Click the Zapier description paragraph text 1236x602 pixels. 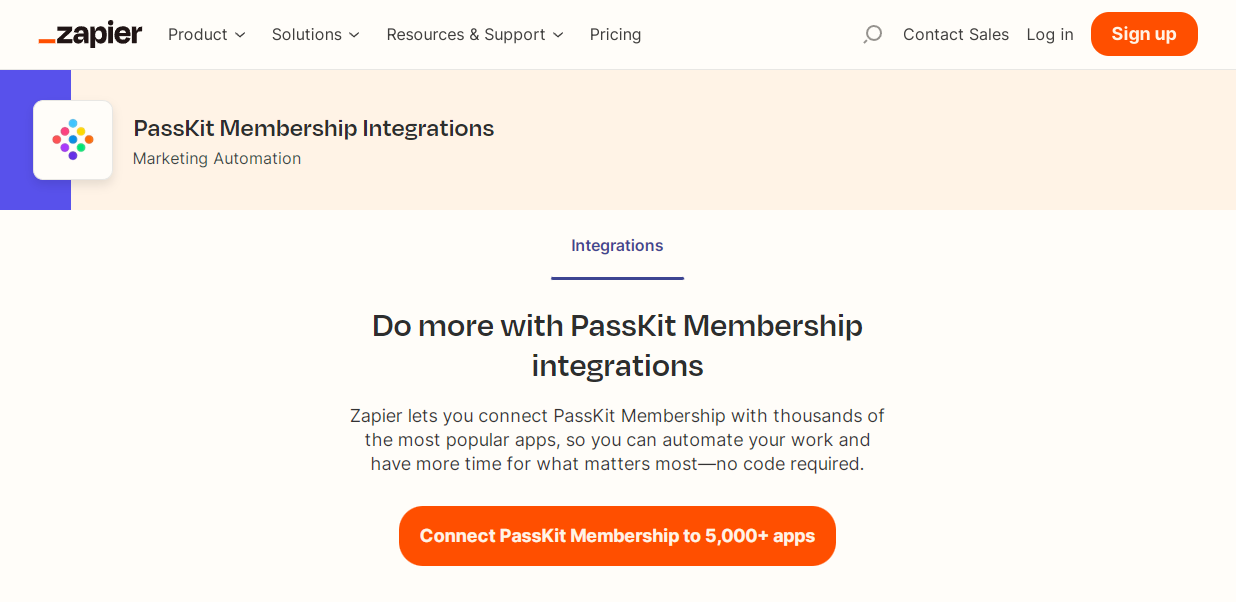(617, 440)
